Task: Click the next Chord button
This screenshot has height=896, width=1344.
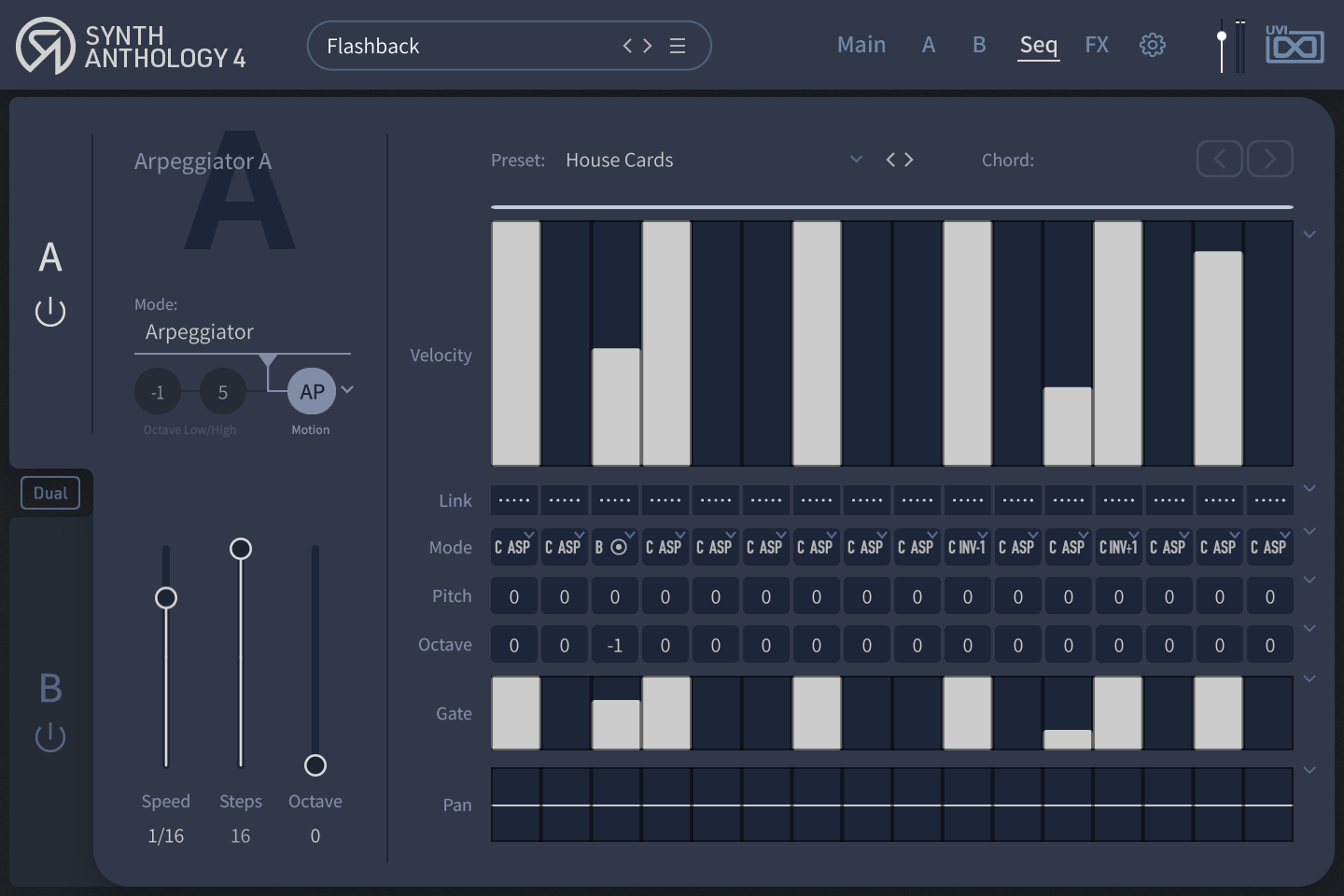Action: tap(1269, 159)
